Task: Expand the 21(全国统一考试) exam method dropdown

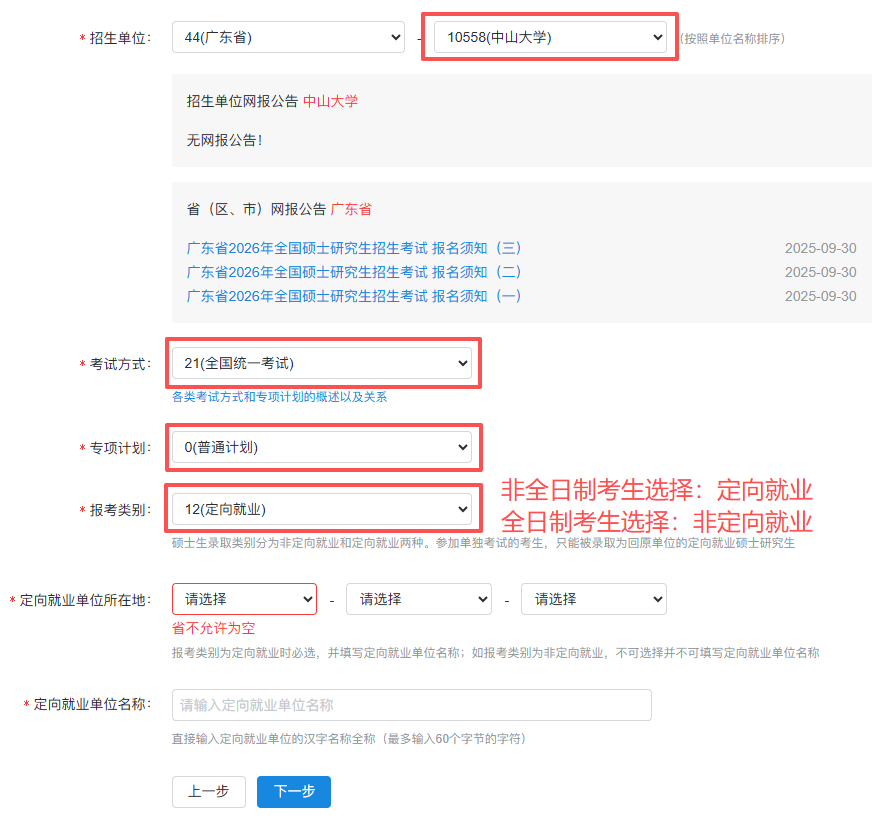Action: pos(321,363)
